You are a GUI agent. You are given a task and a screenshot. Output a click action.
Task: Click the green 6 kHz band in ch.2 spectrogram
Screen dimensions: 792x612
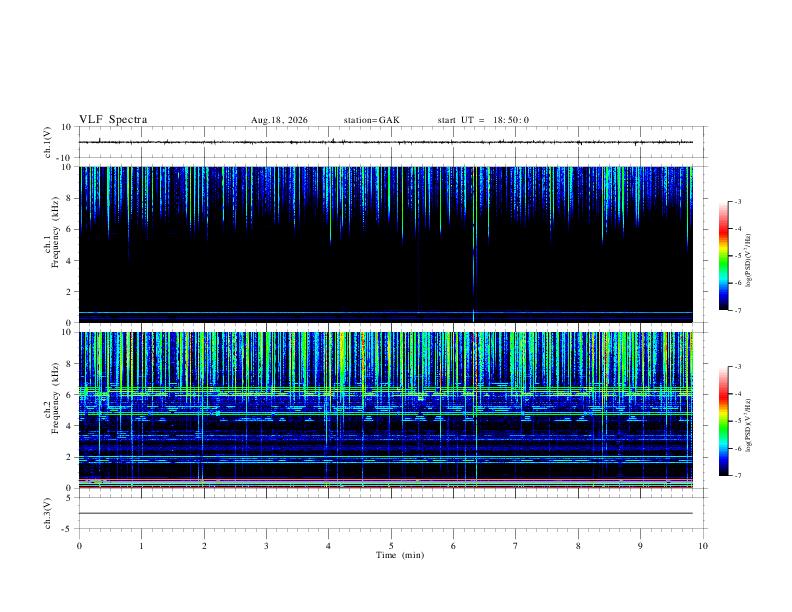pyautogui.click(x=386, y=391)
